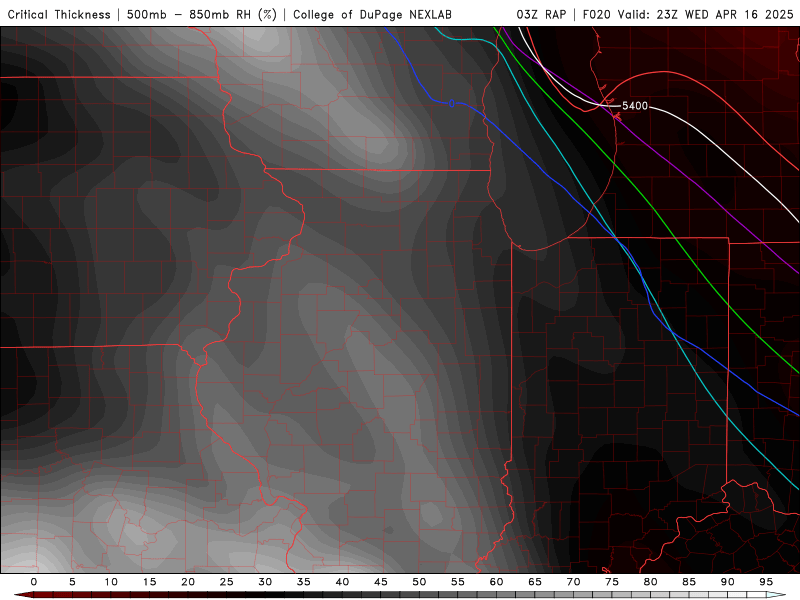Click the colorbar tick label "95"
The image size is (800, 600).
766,582
